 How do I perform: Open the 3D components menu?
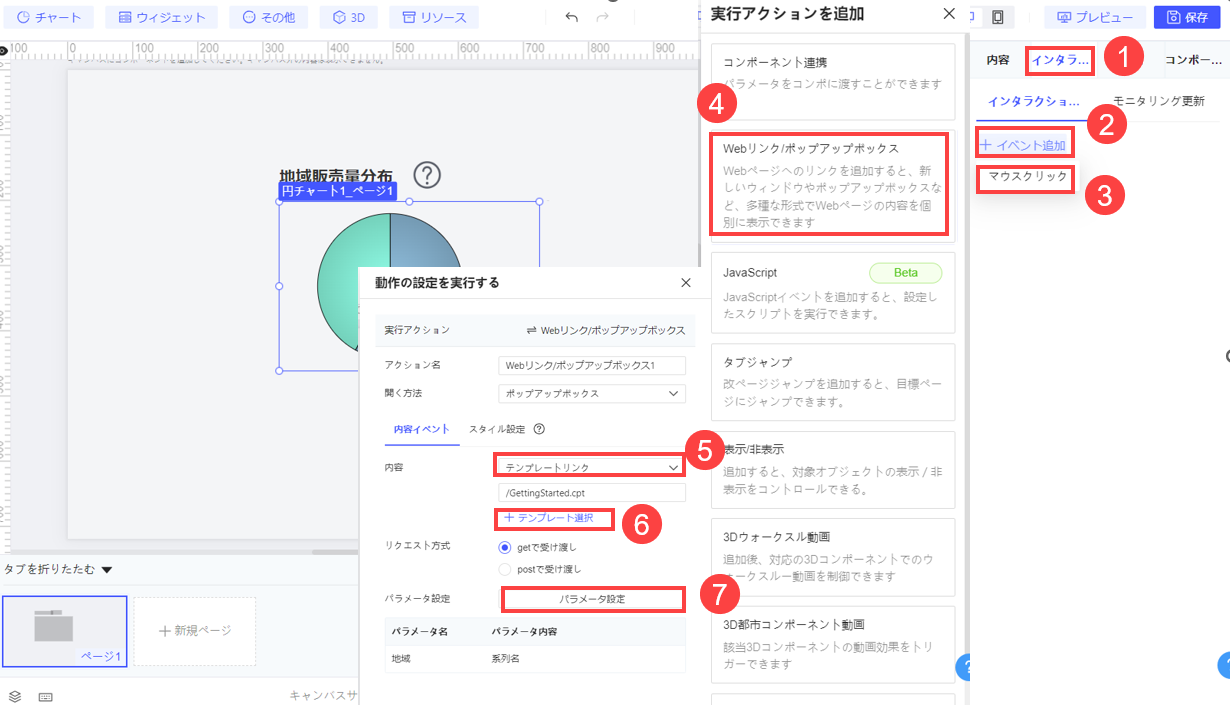click(349, 17)
